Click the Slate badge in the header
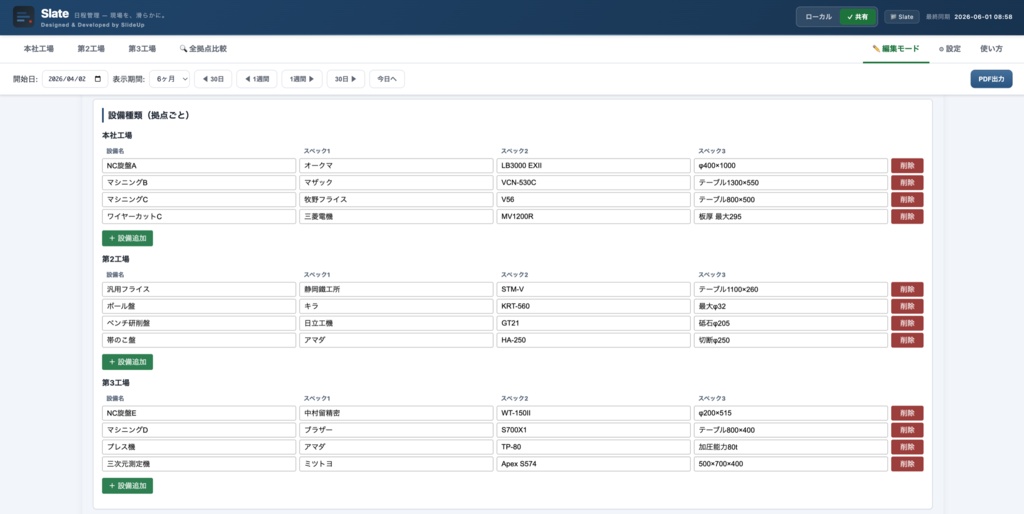The width and height of the screenshot is (1024, 514). point(902,17)
